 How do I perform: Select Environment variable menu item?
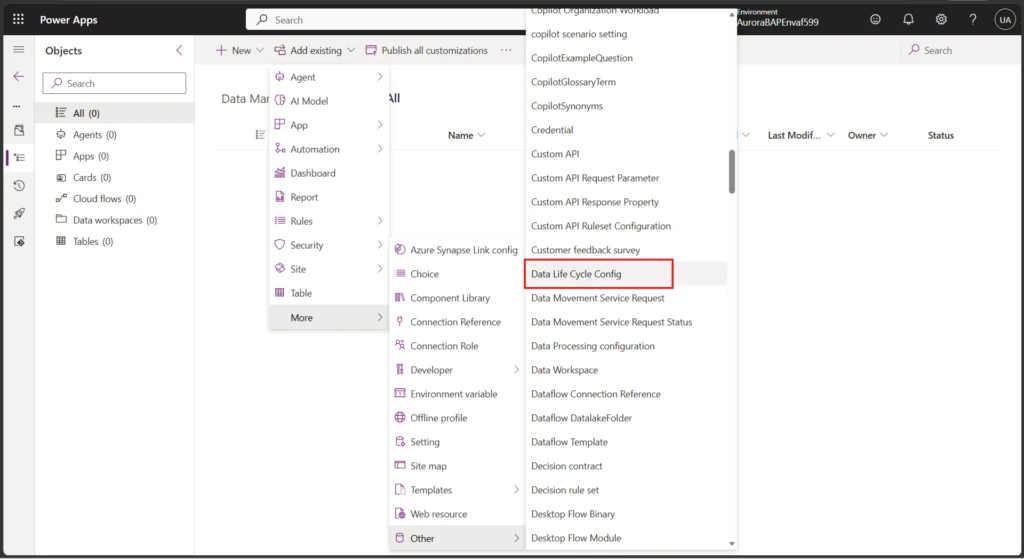(x=457, y=394)
